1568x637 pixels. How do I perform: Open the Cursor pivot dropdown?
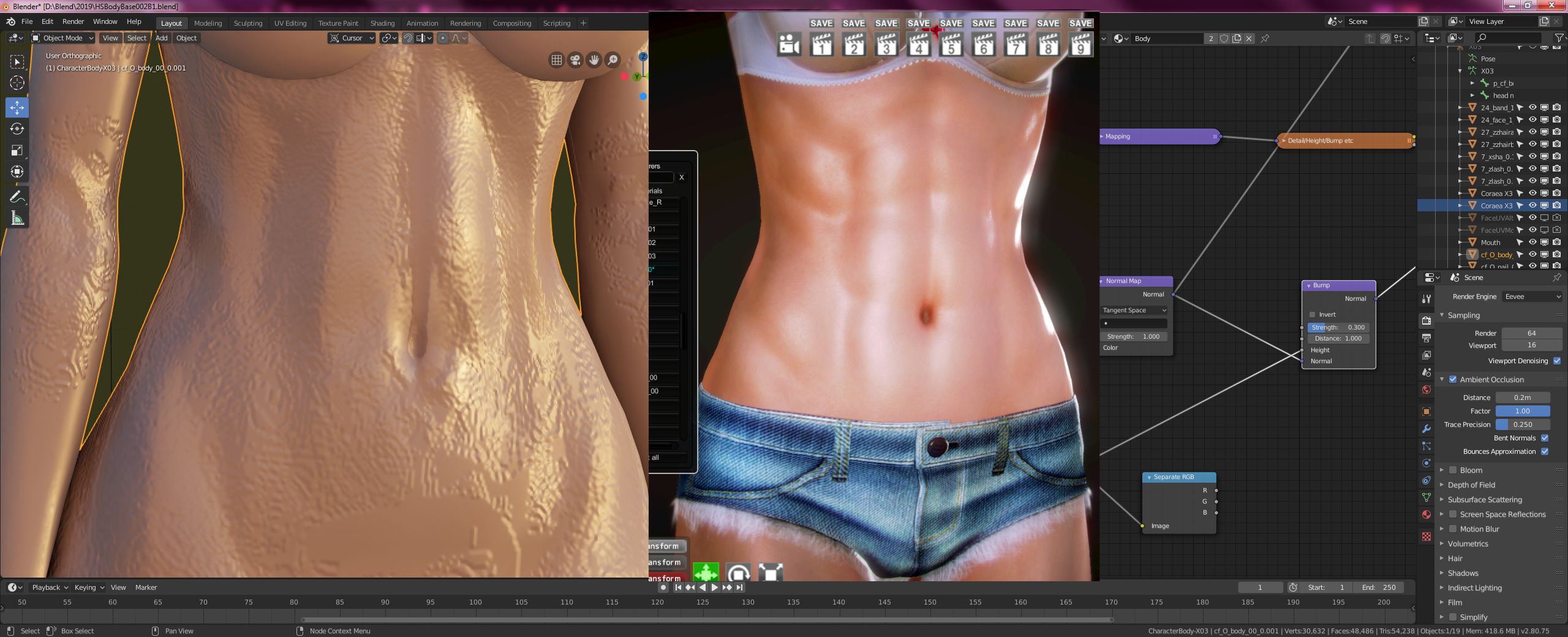pyautogui.click(x=352, y=38)
